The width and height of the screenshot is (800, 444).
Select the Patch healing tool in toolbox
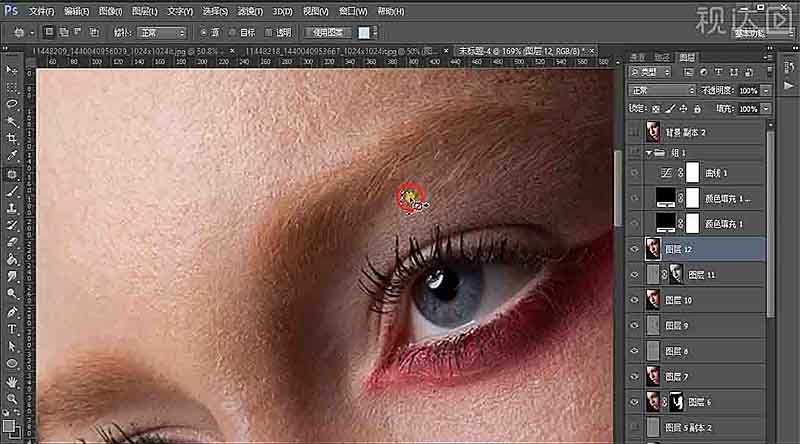pyautogui.click(x=12, y=174)
